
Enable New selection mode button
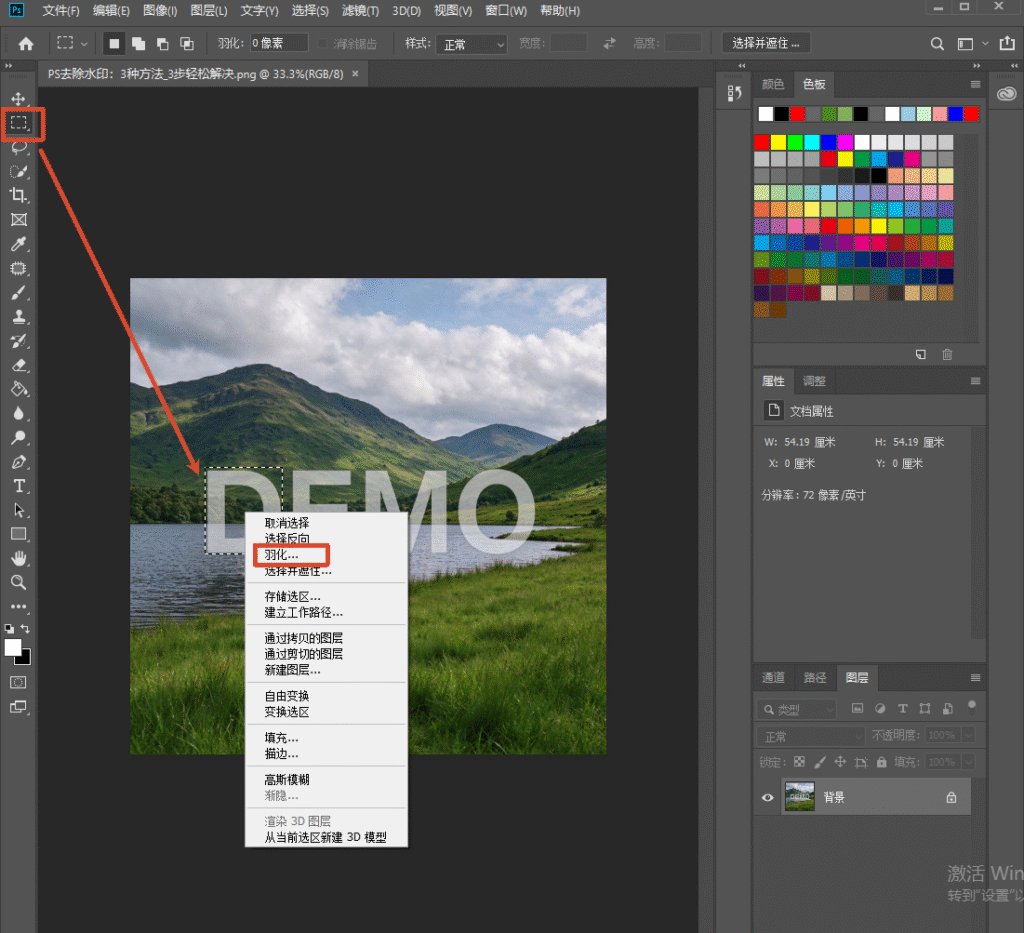click(114, 44)
